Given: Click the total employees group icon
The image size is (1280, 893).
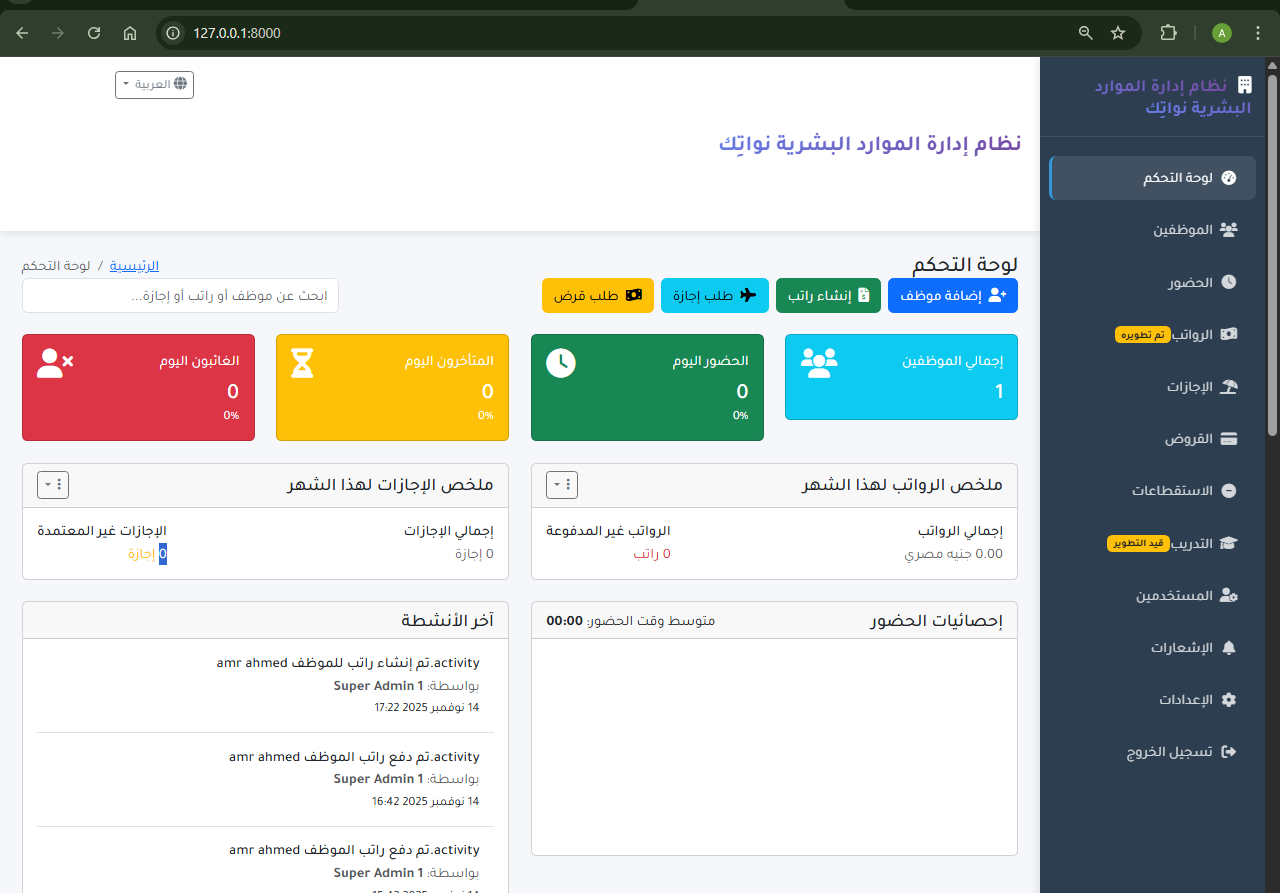Looking at the screenshot, I should (819, 363).
